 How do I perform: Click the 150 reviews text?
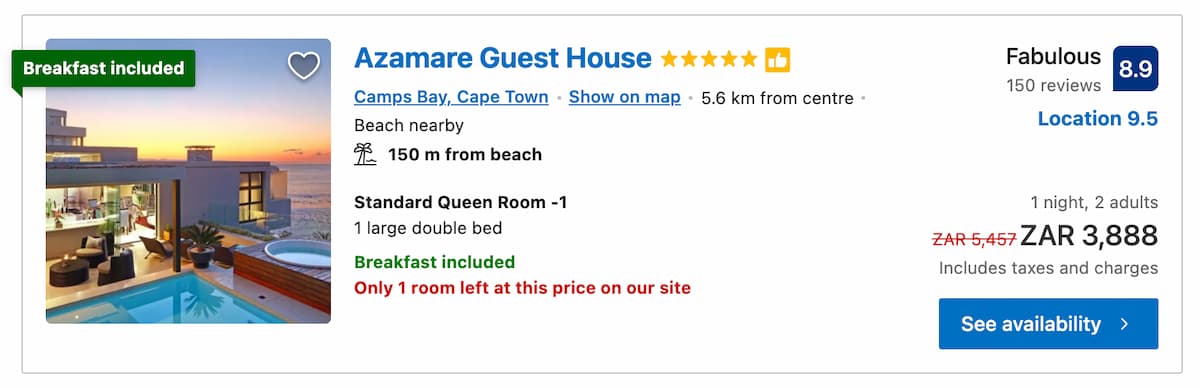click(1054, 85)
